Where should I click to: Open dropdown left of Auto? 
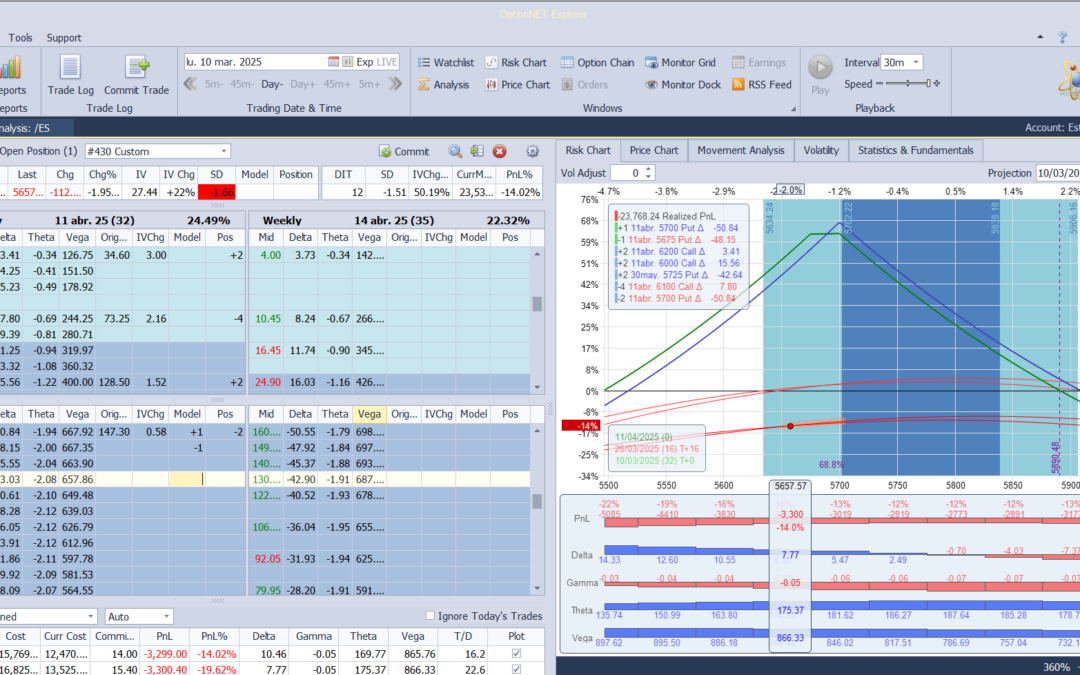coord(90,616)
